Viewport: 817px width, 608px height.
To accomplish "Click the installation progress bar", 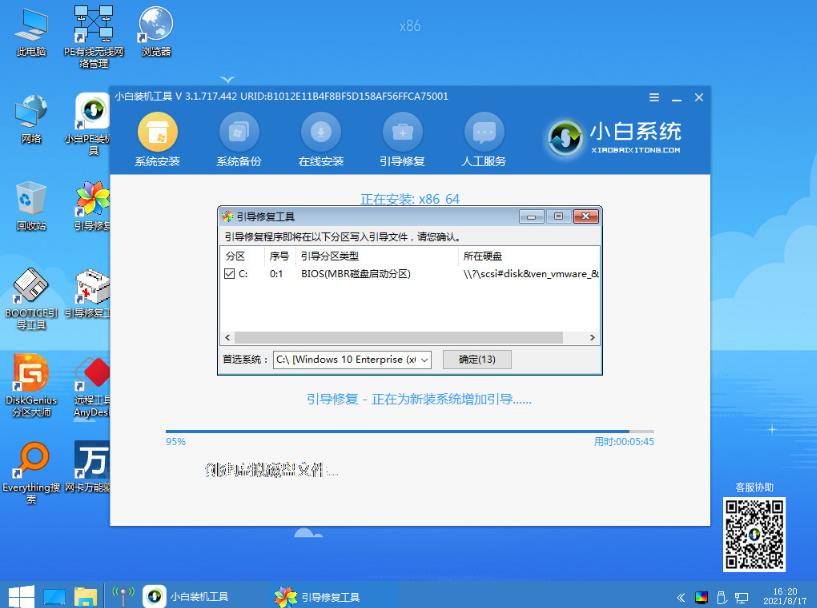I will [x=410, y=431].
